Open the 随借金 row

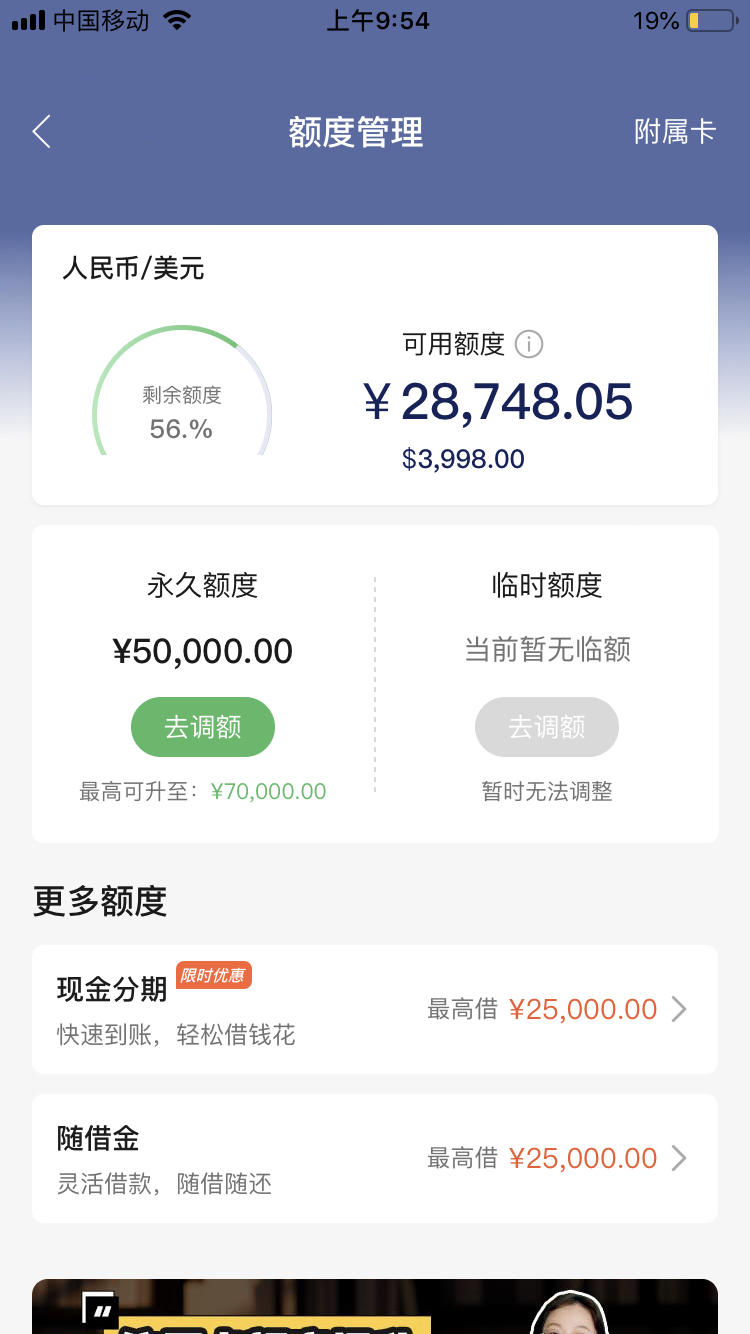(x=375, y=1158)
